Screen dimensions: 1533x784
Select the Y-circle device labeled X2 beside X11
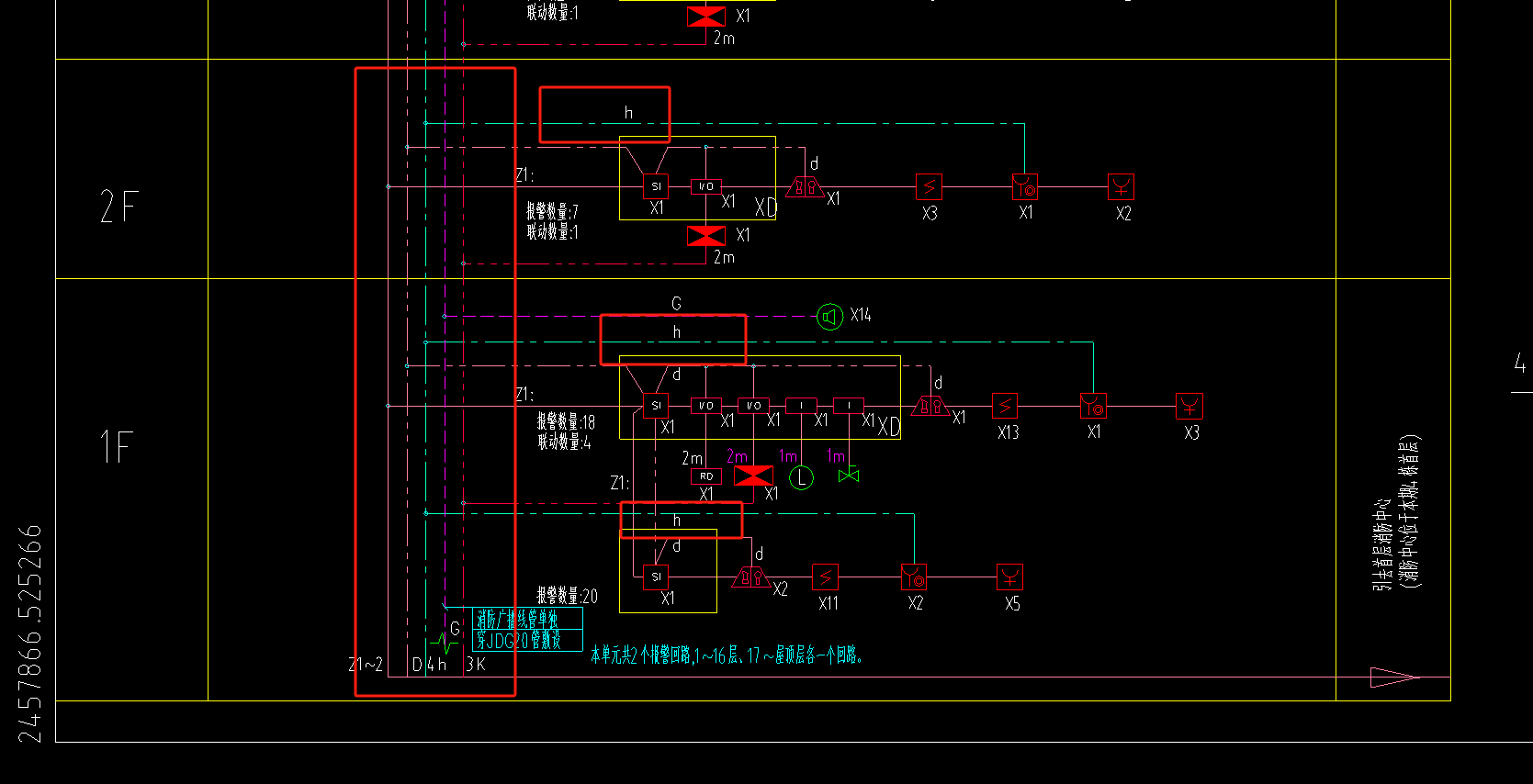pos(914,577)
